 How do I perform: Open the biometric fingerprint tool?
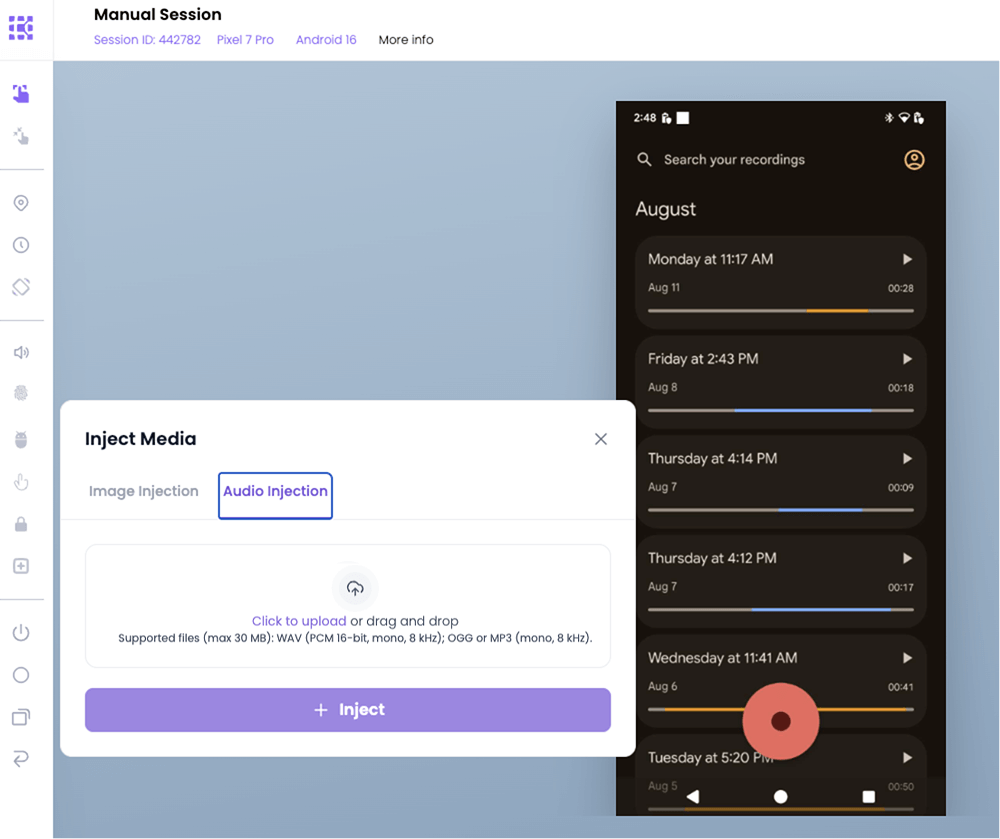click(x=22, y=393)
